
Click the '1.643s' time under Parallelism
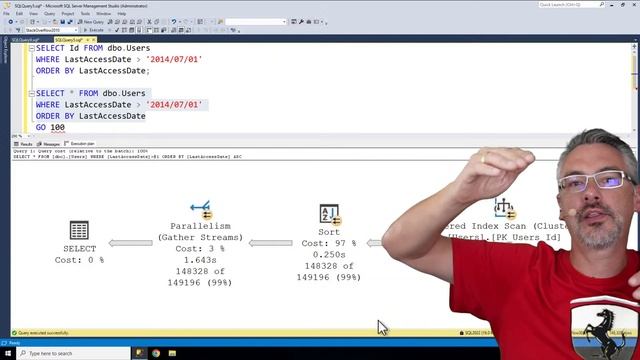[x=200, y=260]
